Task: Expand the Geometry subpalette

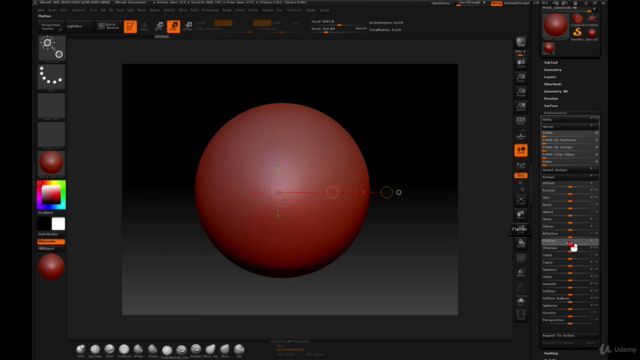Action: (553, 70)
